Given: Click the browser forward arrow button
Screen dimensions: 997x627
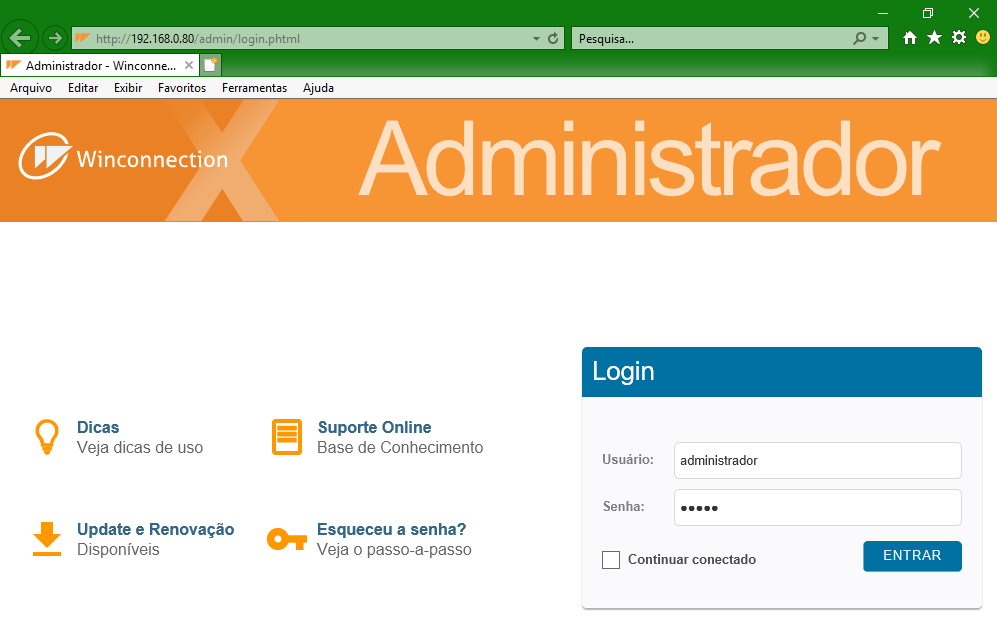Looking at the screenshot, I should [x=55, y=38].
